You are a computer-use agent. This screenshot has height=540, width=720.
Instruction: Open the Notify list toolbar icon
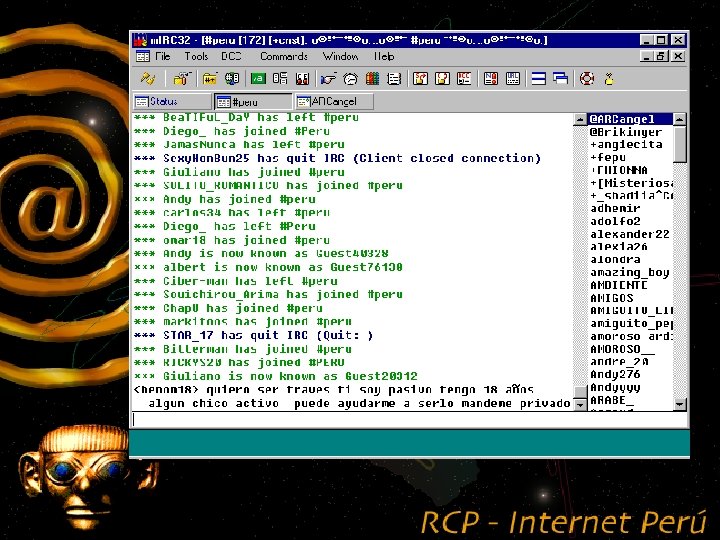pos(490,79)
